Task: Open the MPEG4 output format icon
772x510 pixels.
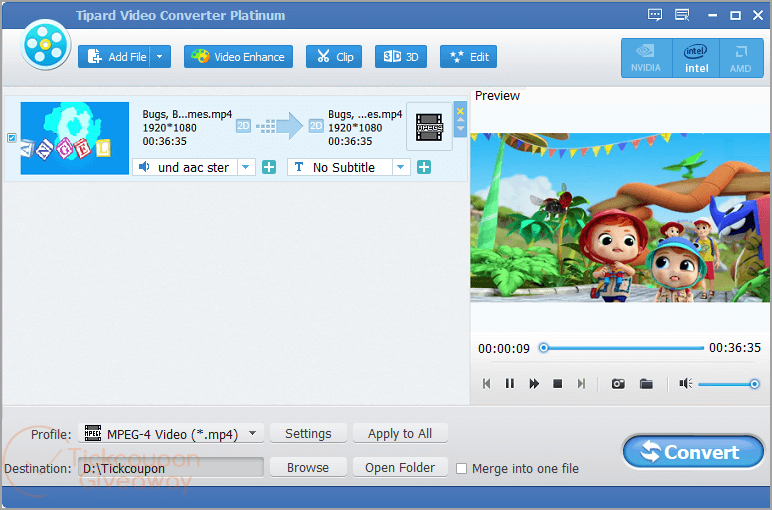Action: (429, 127)
